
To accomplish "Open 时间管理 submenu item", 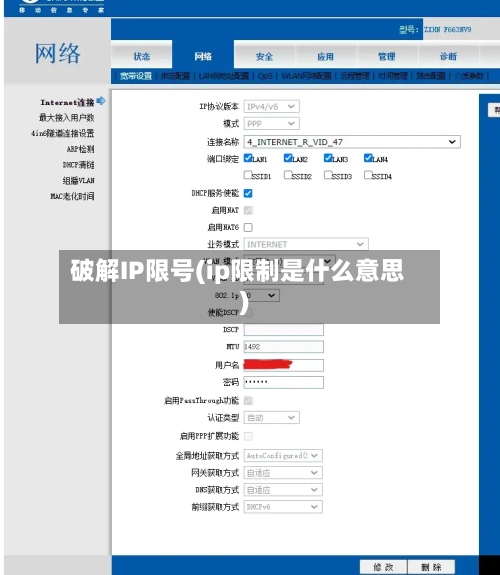I will [x=393, y=76].
